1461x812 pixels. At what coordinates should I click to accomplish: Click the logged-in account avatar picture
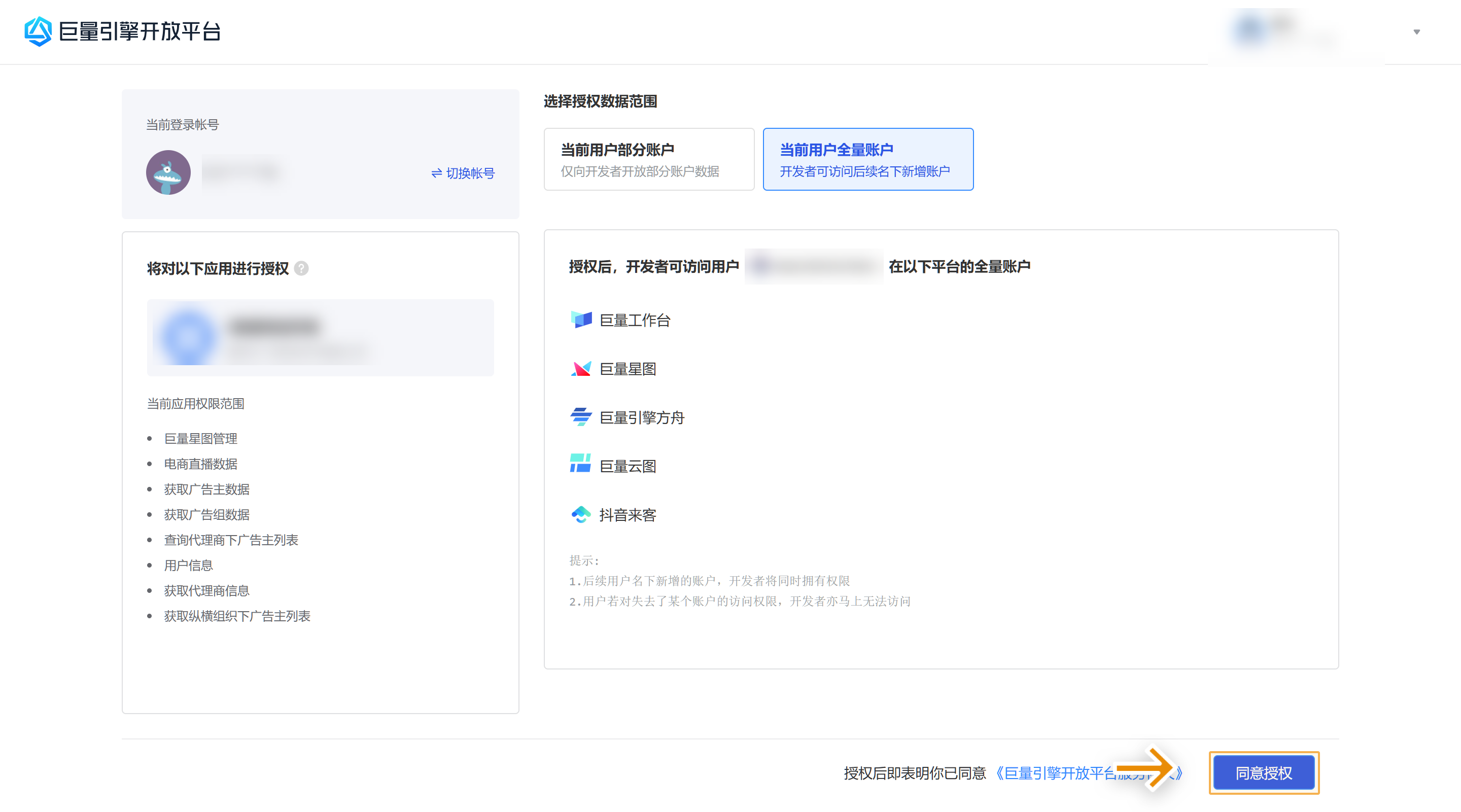click(x=168, y=172)
